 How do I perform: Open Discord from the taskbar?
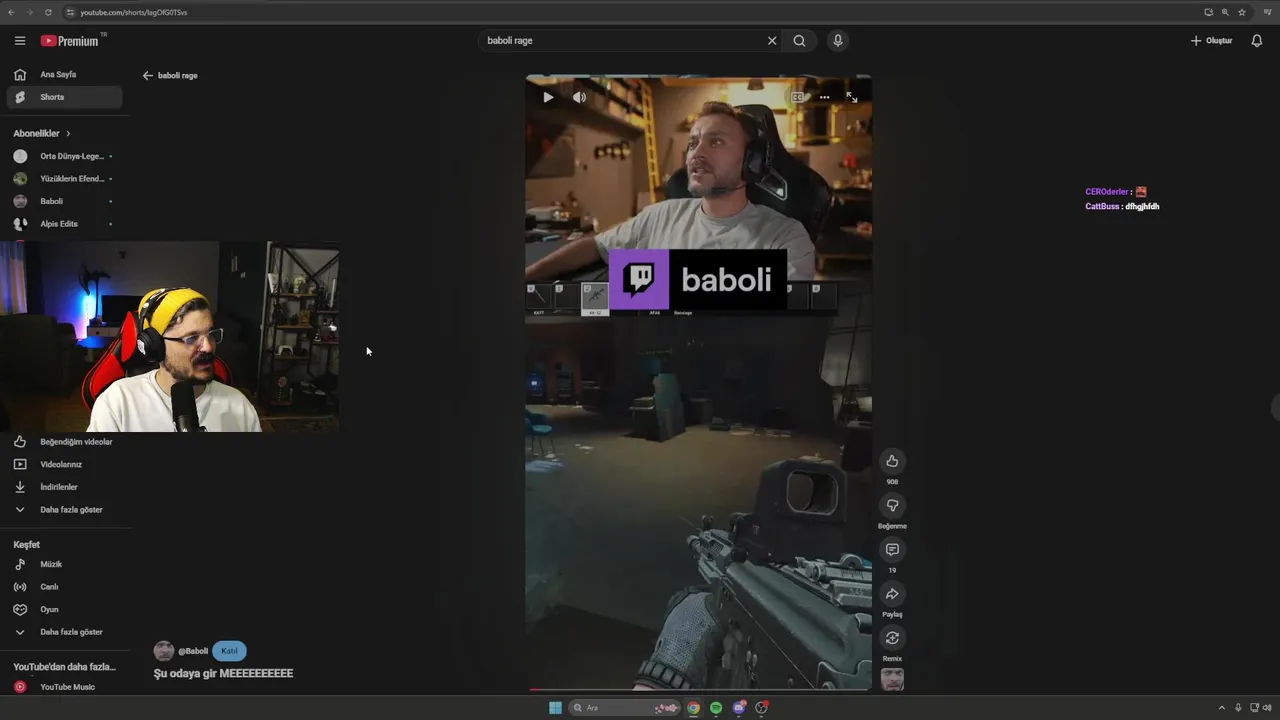[x=739, y=708]
